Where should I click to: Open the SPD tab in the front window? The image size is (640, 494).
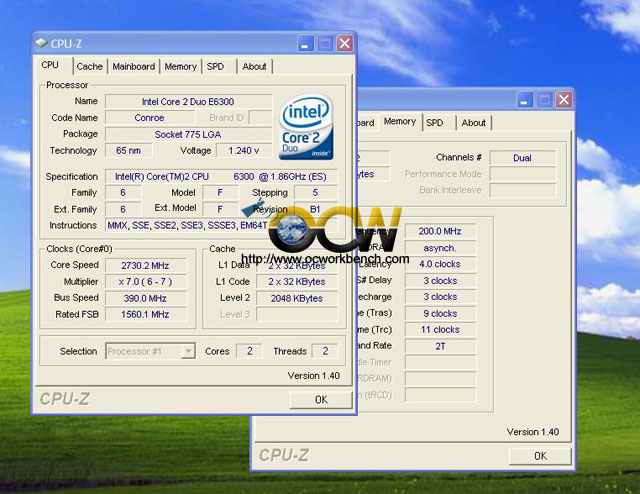coord(215,67)
